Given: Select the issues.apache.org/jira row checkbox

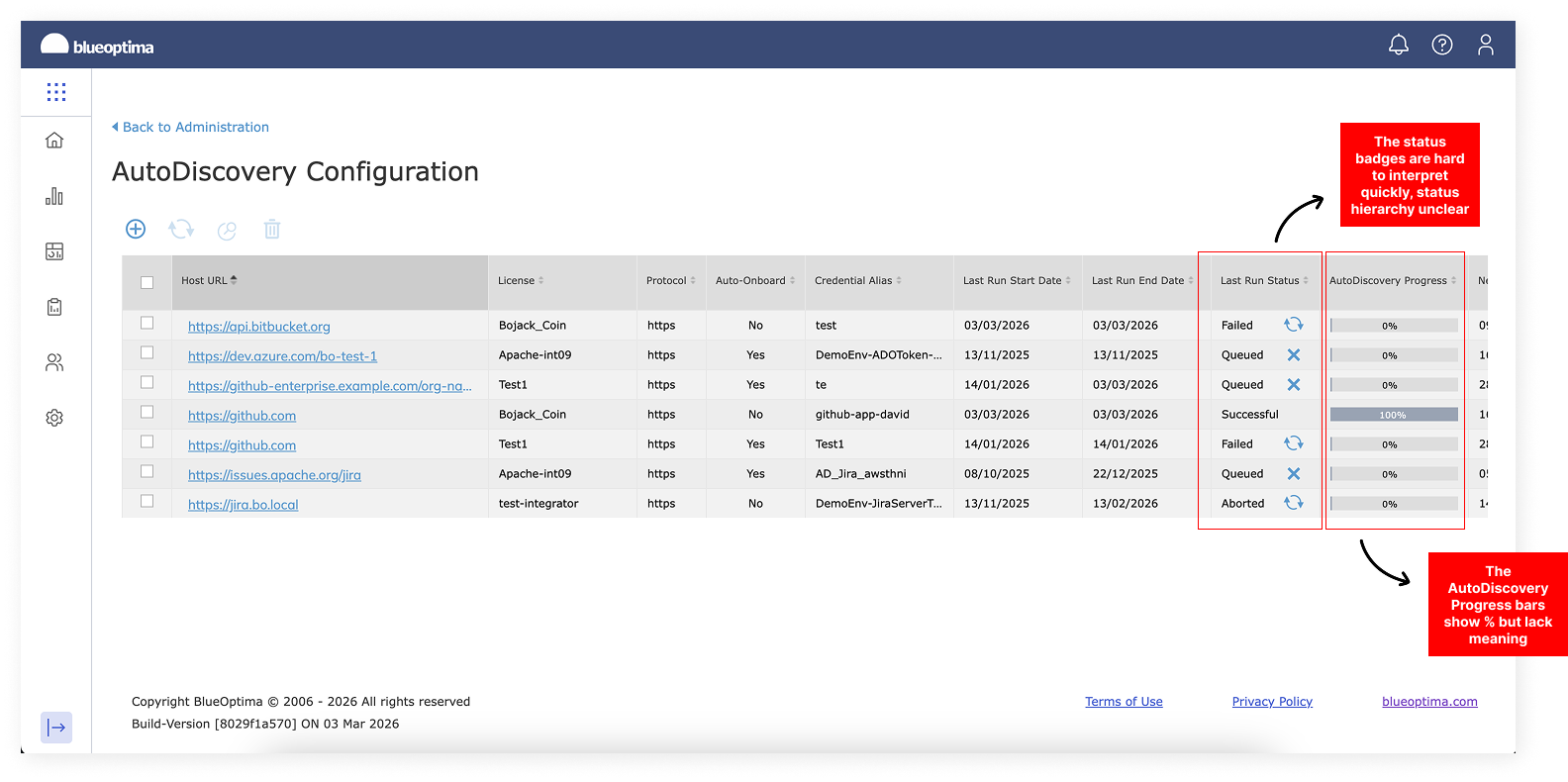Looking at the screenshot, I should pos(147,471).
